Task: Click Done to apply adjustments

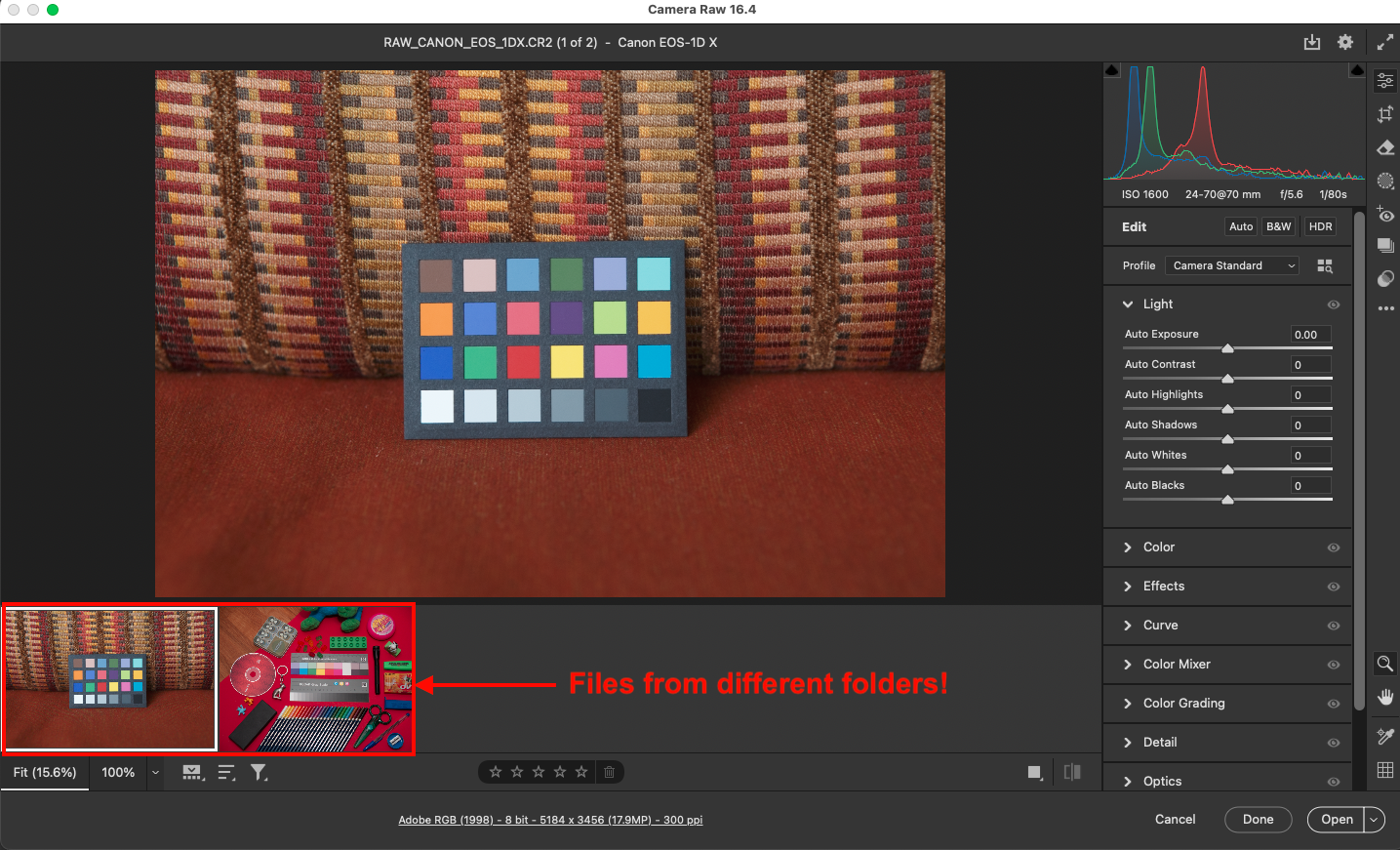Action: [x=1258, y=819]
